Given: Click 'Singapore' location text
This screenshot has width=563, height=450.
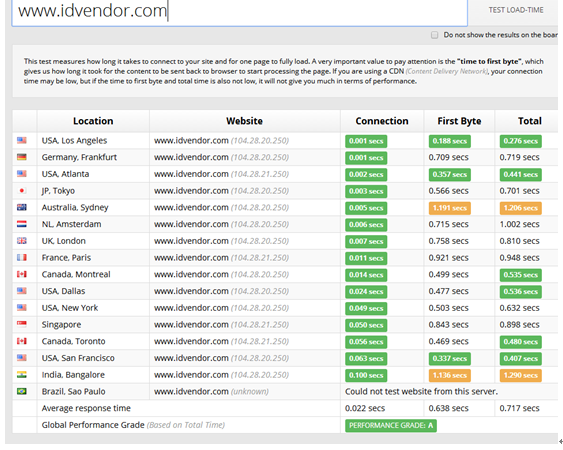Looking at the screenshot, I should pyautogui.click(x=61, y=325).
